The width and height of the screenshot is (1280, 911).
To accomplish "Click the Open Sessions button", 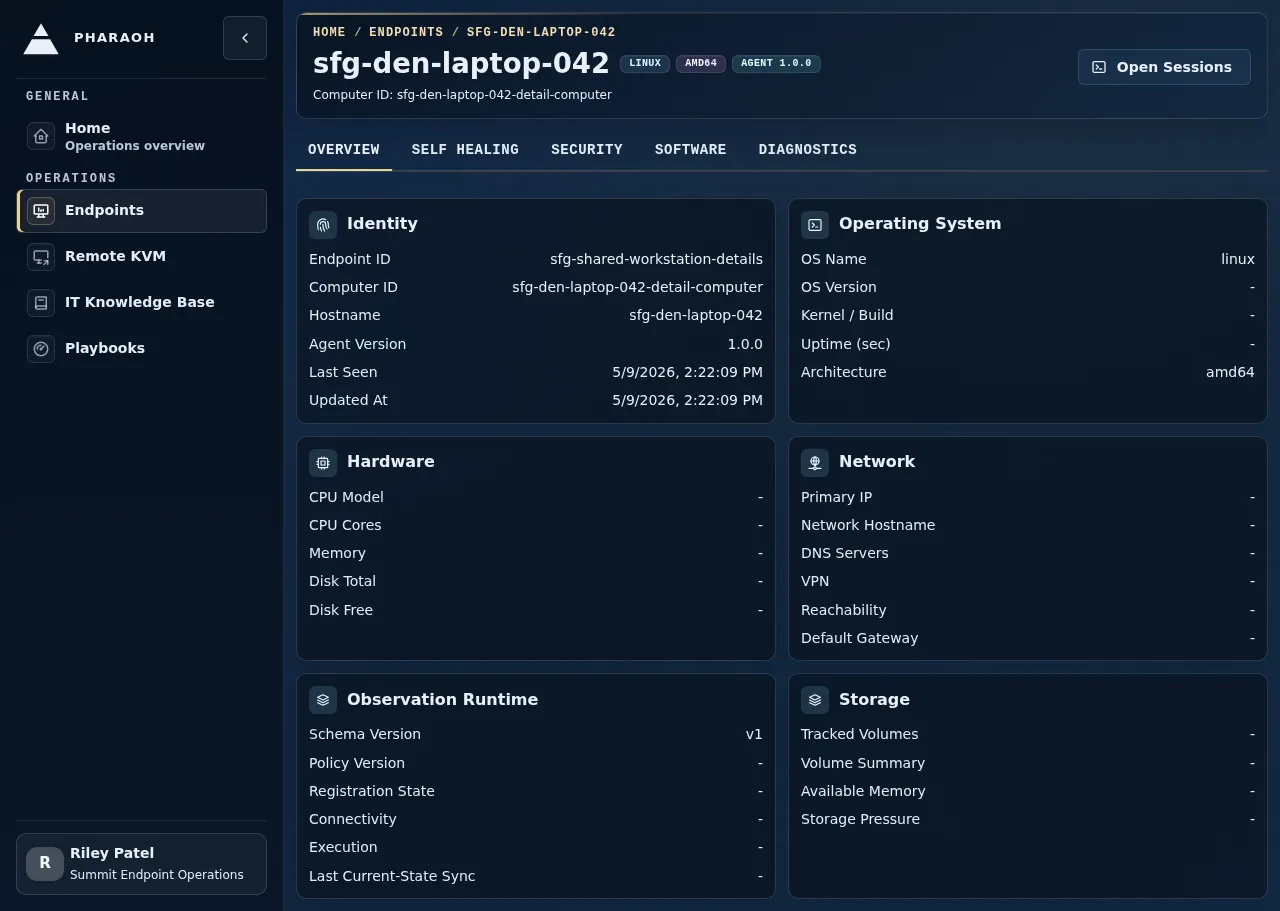I will click(1164, 67).
